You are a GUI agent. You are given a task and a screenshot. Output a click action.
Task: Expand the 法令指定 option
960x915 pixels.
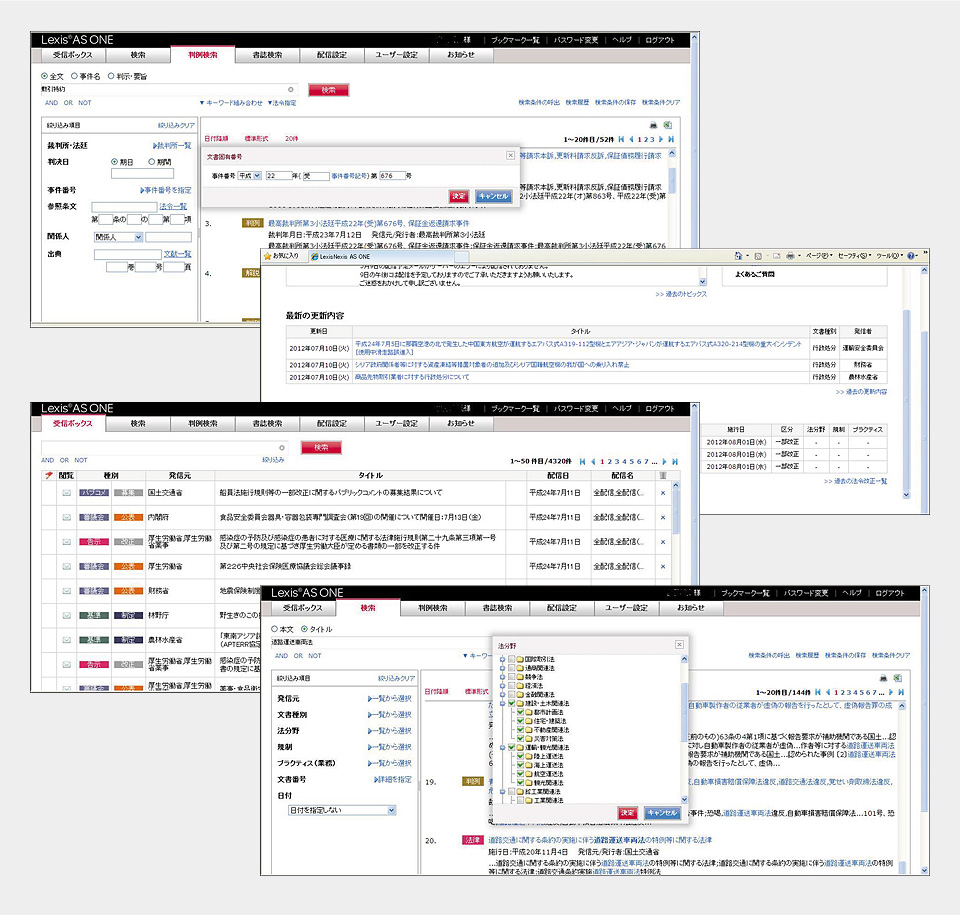tap(282, 103)
